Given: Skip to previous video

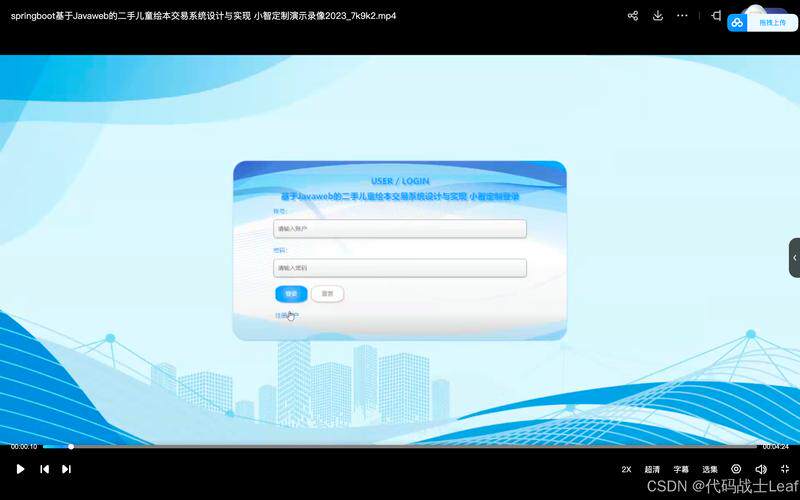Looking at the screenshot, I should tap(44, 469).
